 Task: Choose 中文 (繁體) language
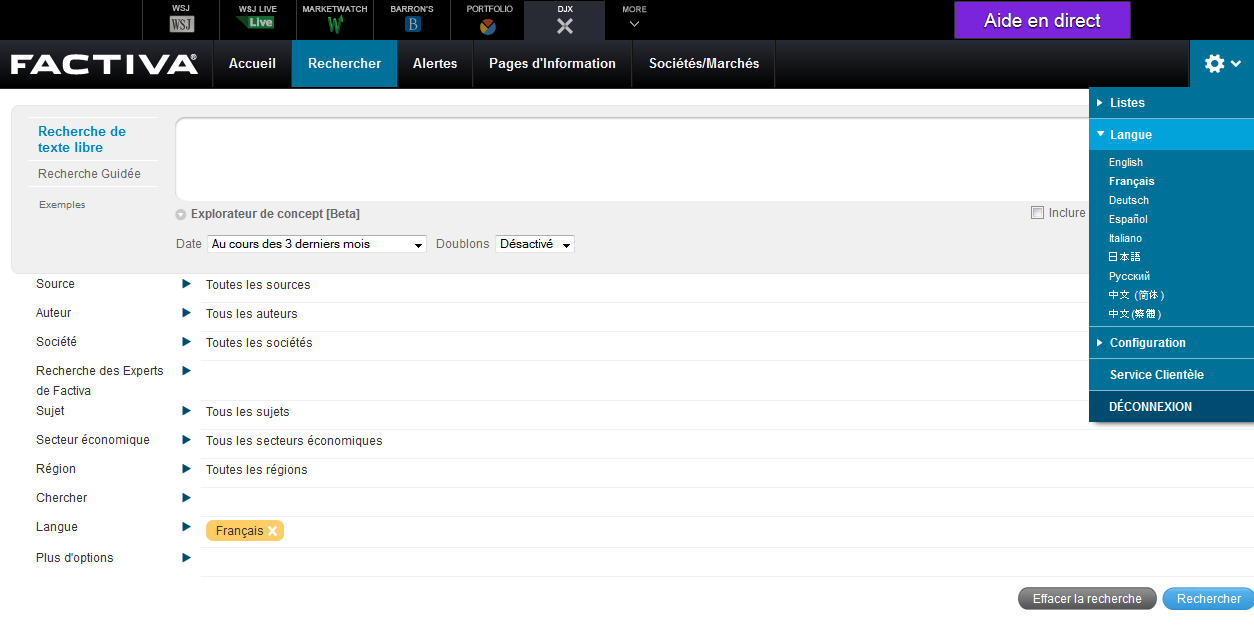tap(1135, 314)
